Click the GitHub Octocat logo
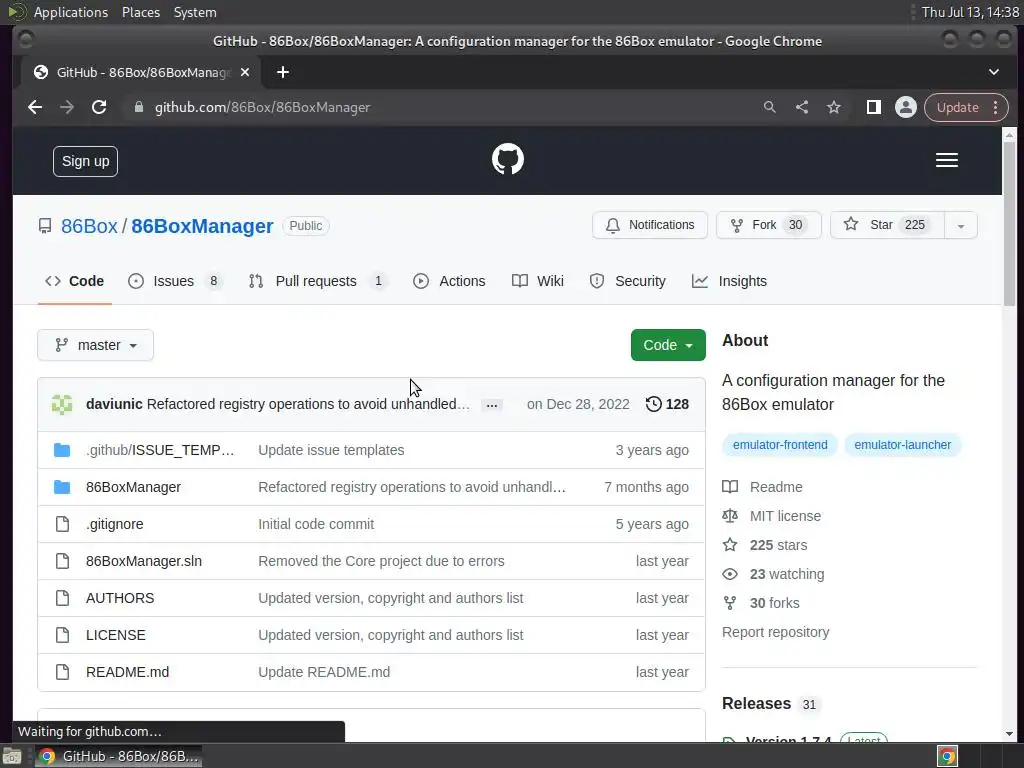 [507, 159]
